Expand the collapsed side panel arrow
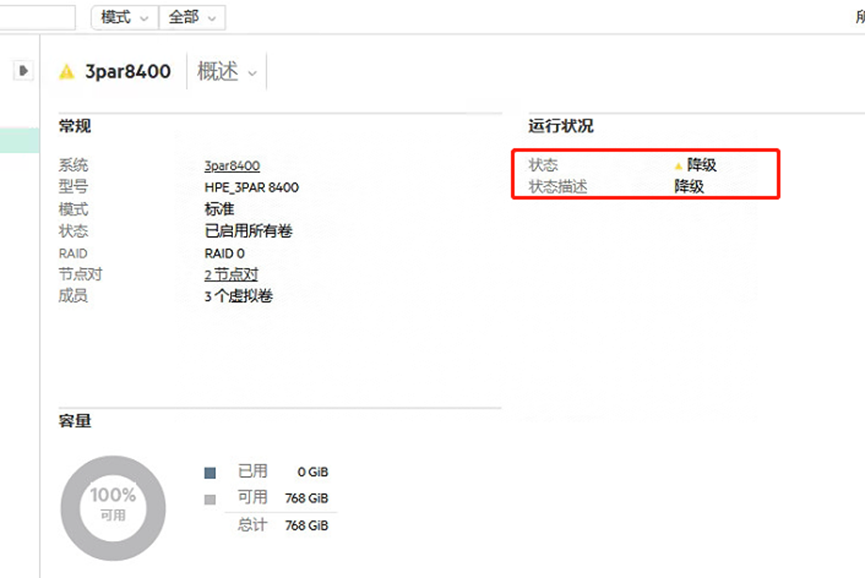Screen dimensions: 865x578 tap(23, 71)
